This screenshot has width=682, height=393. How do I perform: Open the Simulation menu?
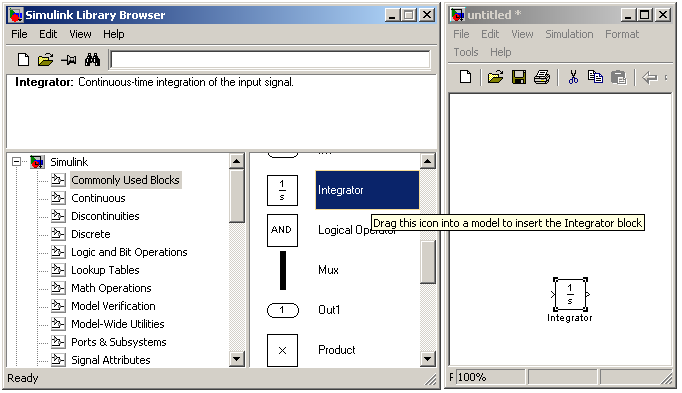(569, 34)
